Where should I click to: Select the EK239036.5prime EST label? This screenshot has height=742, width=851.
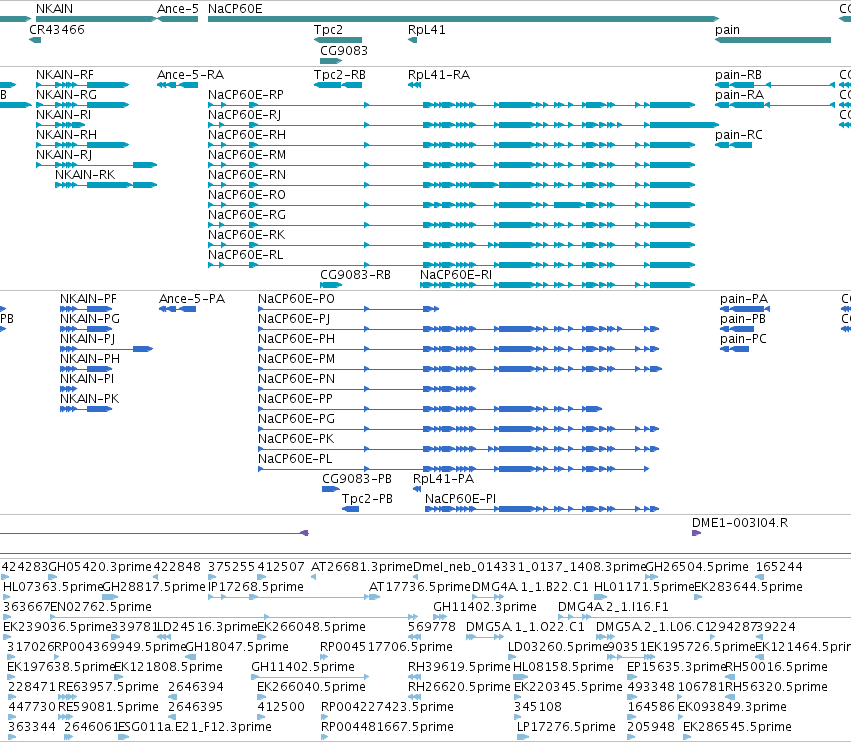57,627
